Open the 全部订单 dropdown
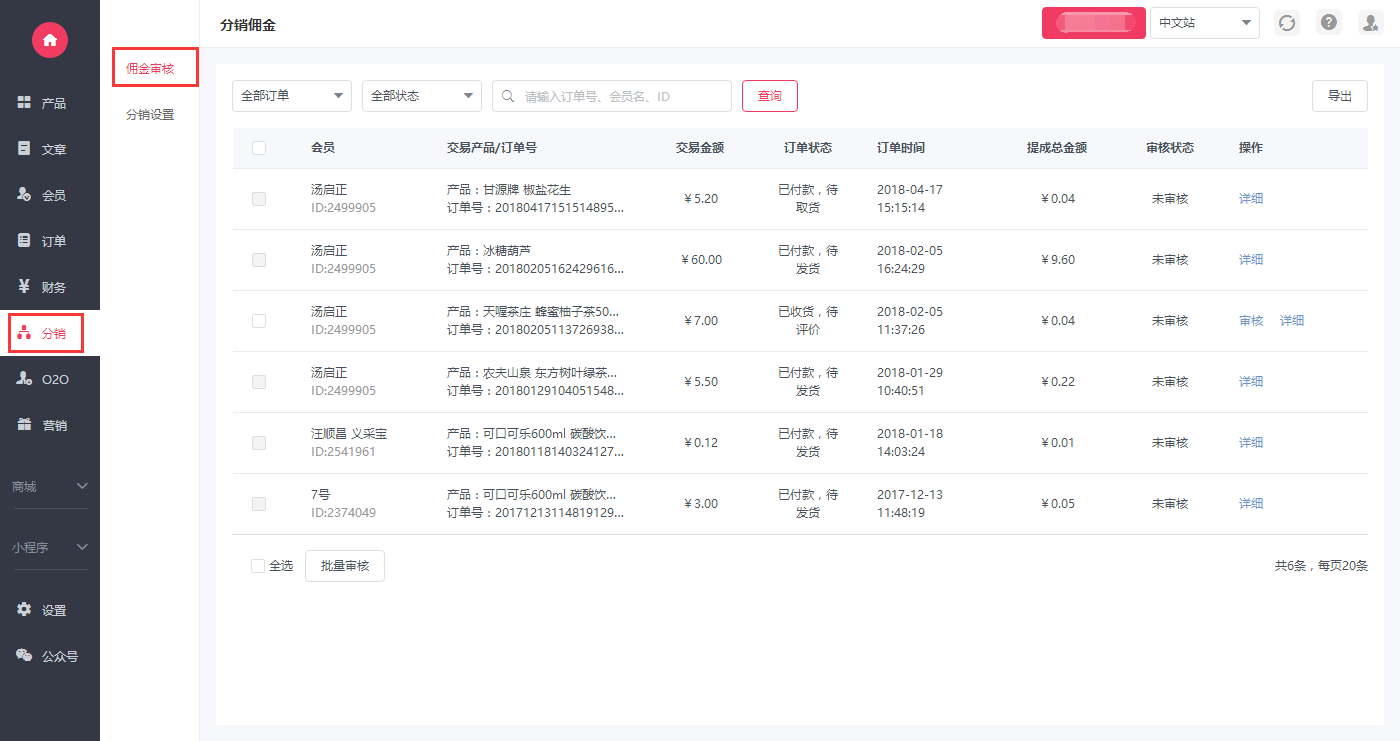Viewport: 1400px width, 741px height. point(292,96)
